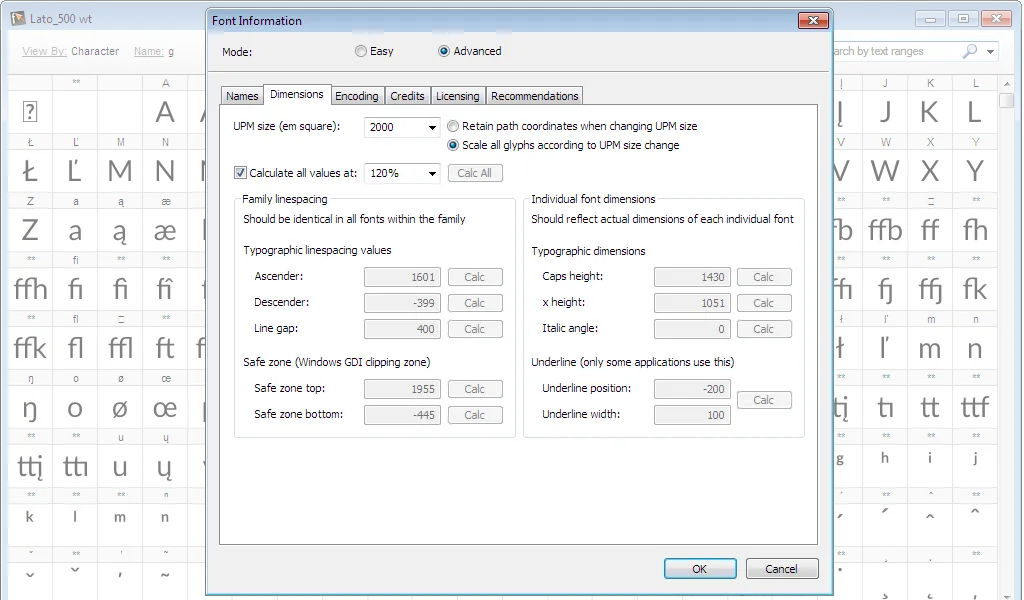The height and width of the screenshot is (600, 1024).
Task: Click Calc next to Italic angle
Action: coord(764,329)
